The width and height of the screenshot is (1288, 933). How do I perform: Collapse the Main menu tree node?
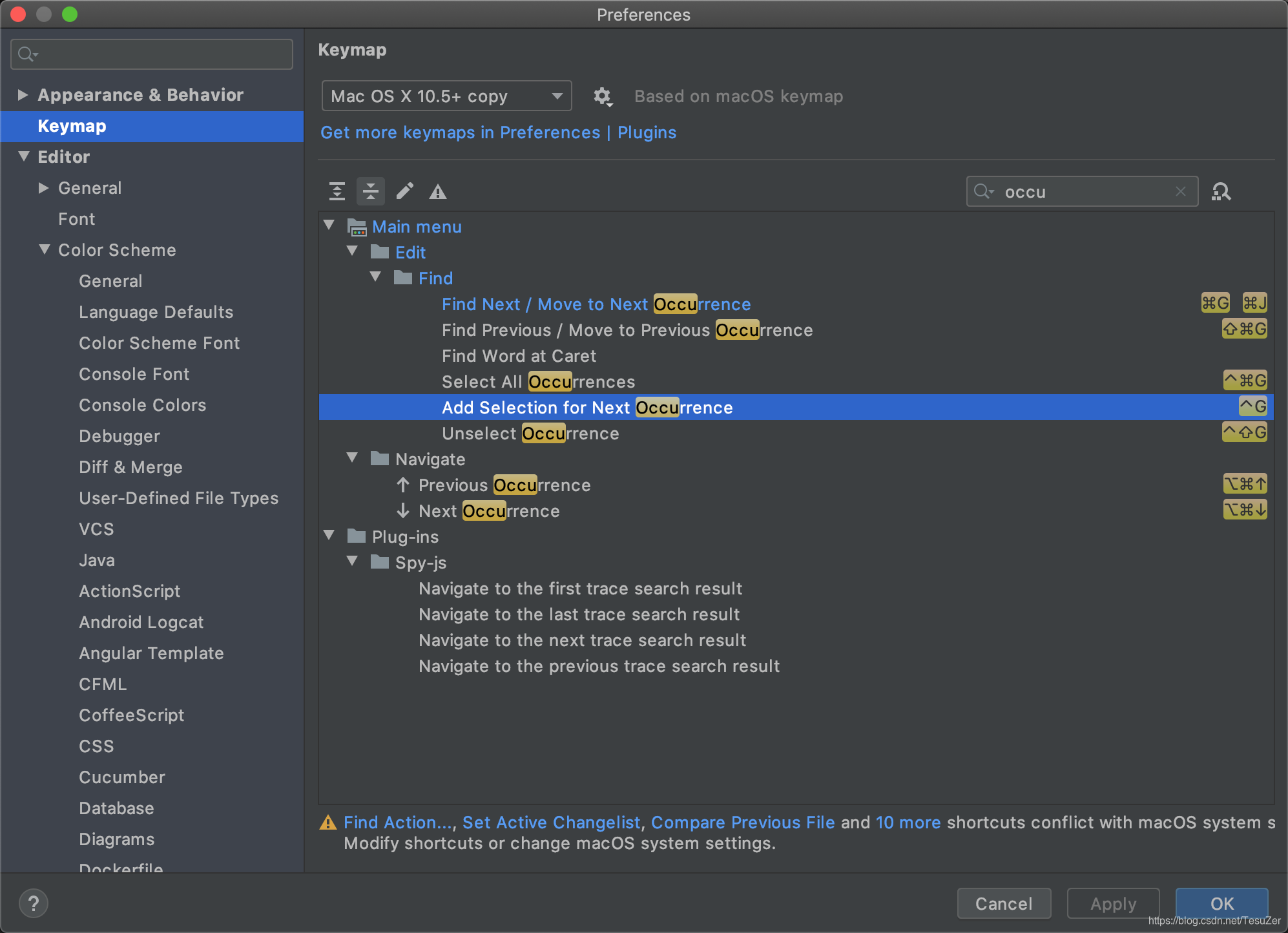pos(329,225)
